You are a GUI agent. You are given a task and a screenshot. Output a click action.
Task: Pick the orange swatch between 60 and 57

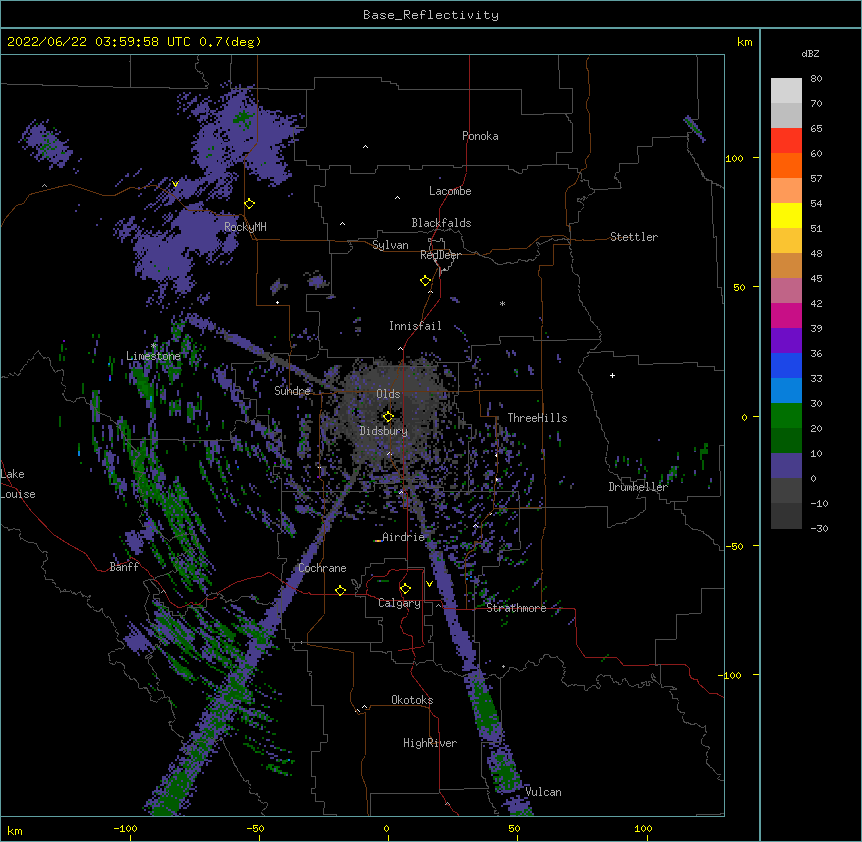(x=786, y=165)
